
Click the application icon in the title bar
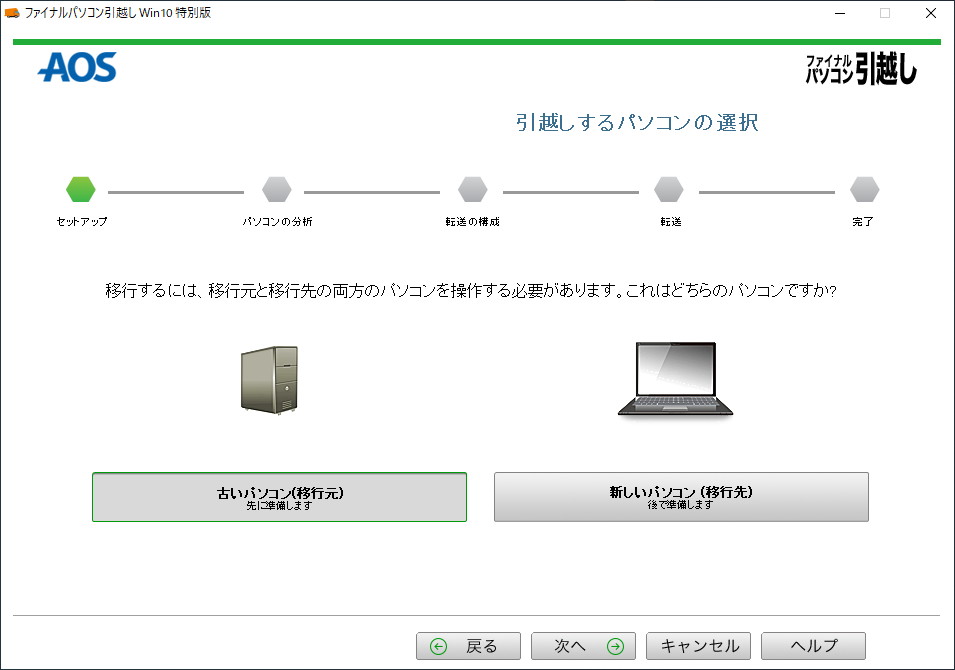pyautogui.click(x=14, y=13)
